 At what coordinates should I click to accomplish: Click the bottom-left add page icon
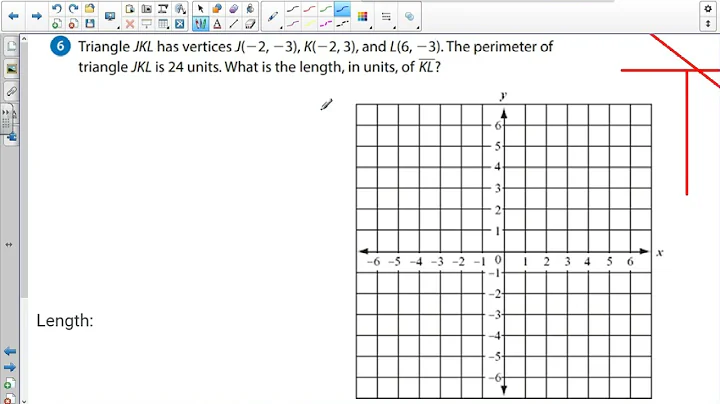[x=10, y=384]
